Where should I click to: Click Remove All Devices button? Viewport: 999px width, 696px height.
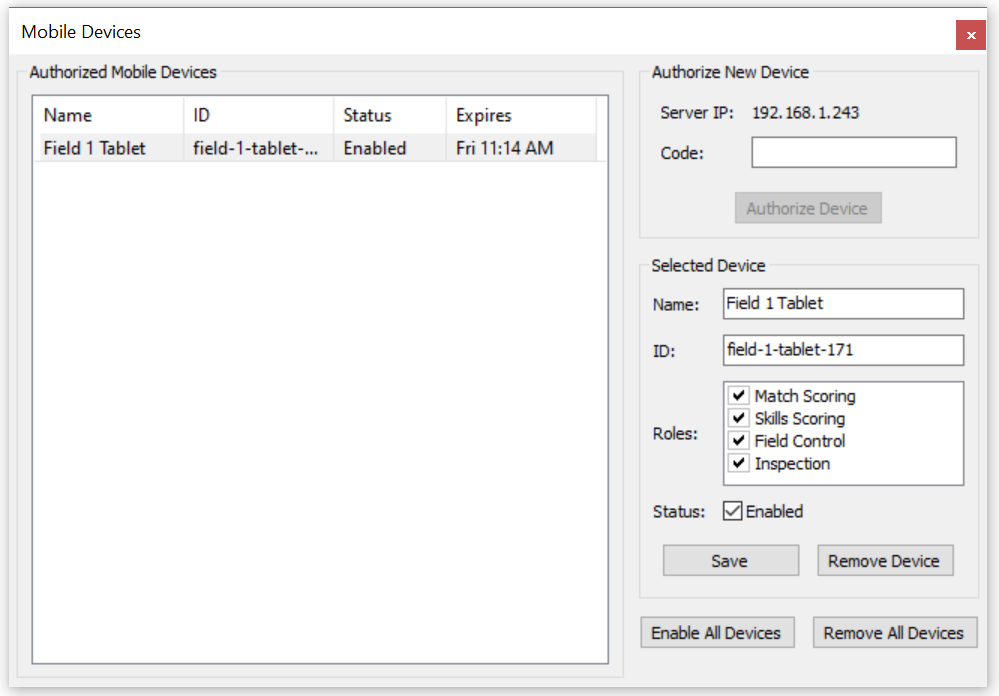(x=894, y=633)
